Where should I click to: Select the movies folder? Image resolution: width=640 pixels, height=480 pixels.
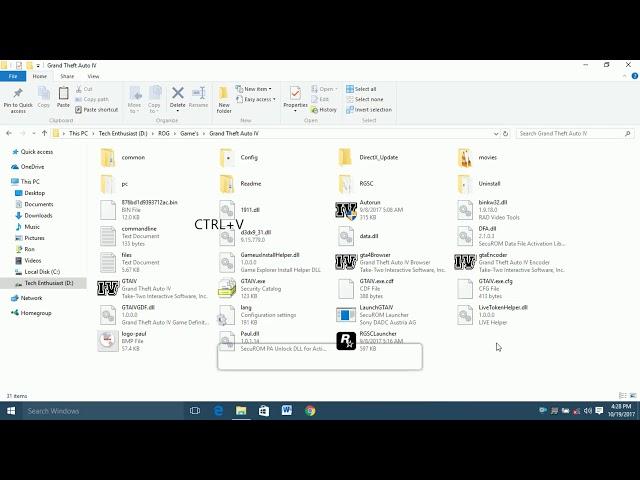coord(477,158)
